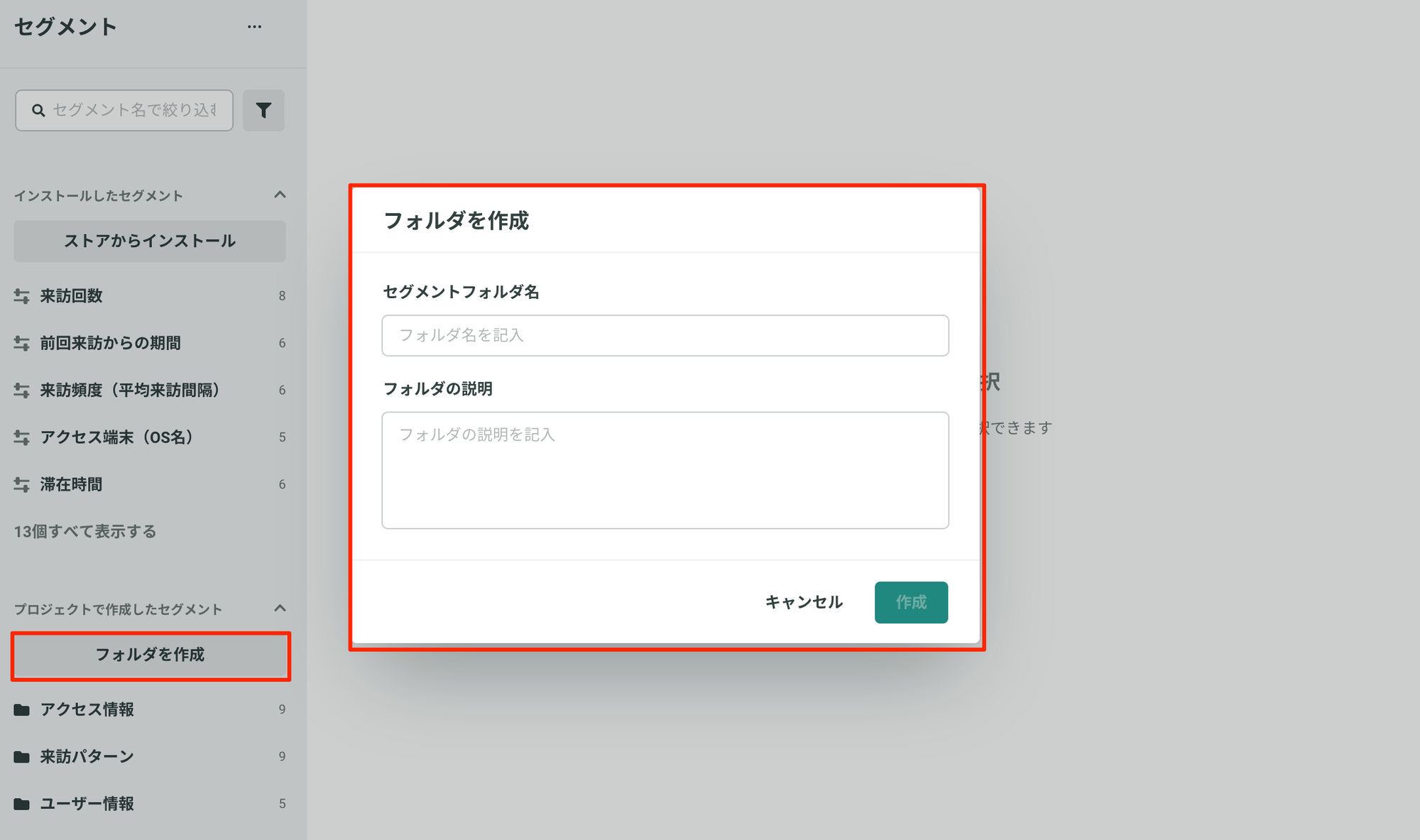The height and width of the screenshot is (840, 1420).
Task: Focus the フォルダの説明 text area
Action: click(x=665, y=470)
